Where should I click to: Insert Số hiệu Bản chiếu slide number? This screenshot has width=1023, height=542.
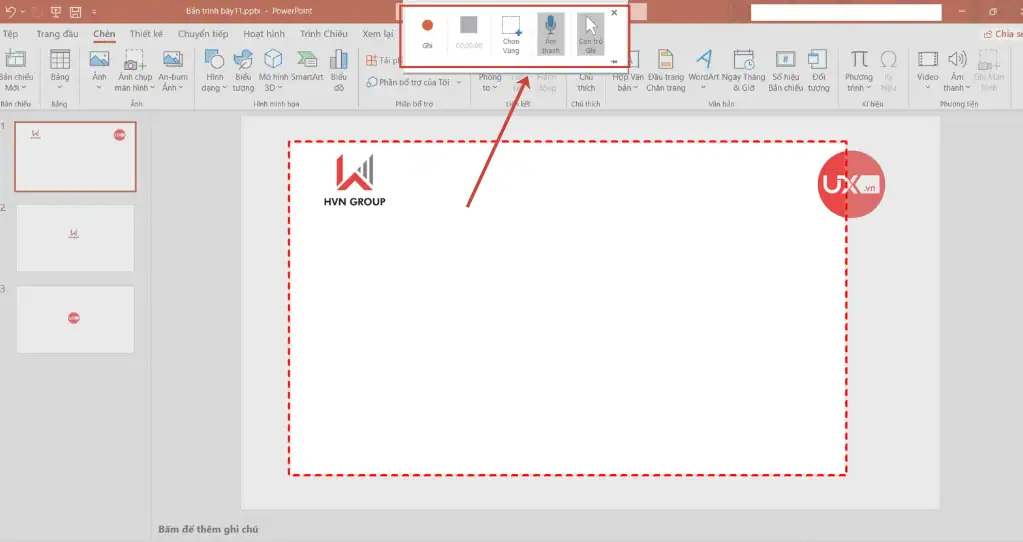tap(786, 68)
